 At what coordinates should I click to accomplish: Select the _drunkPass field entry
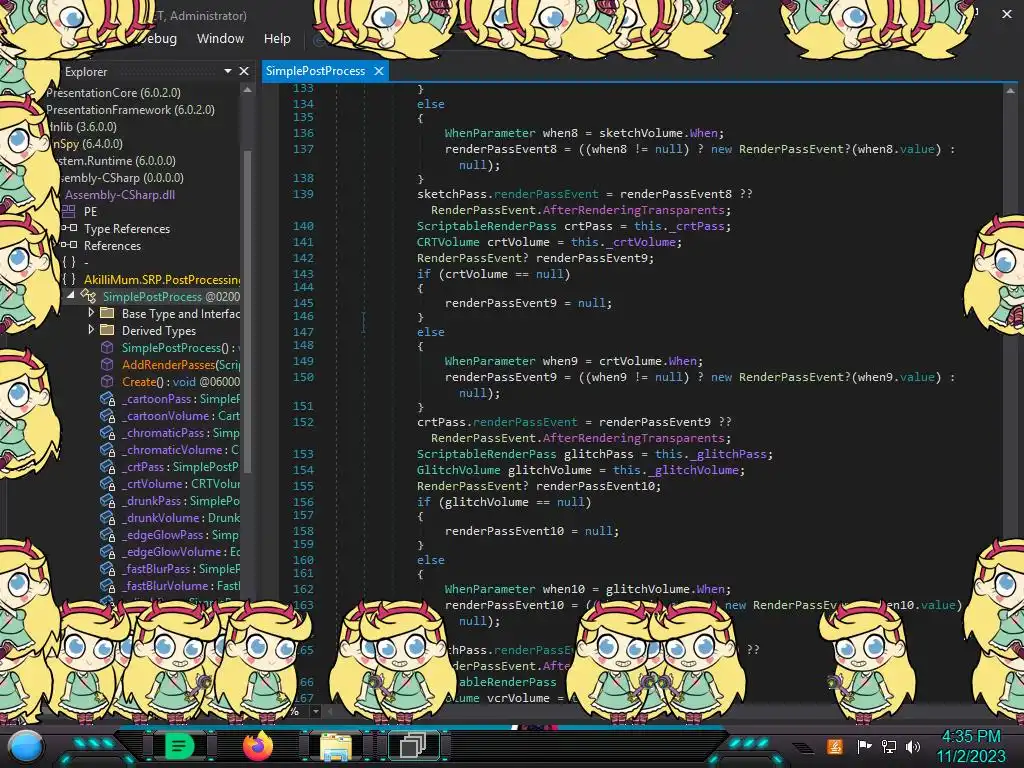(180, 500)
